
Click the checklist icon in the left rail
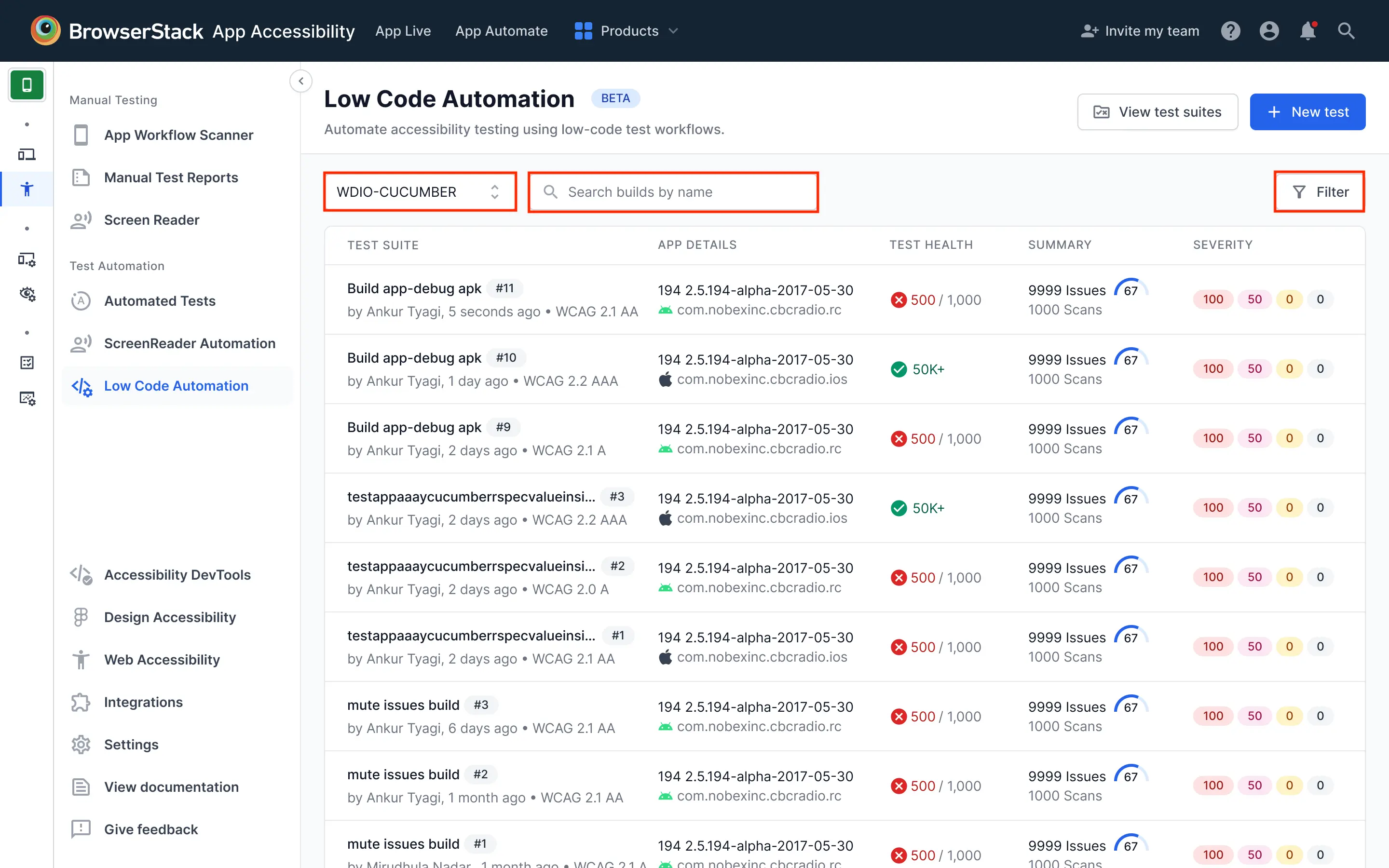point(27,362)
